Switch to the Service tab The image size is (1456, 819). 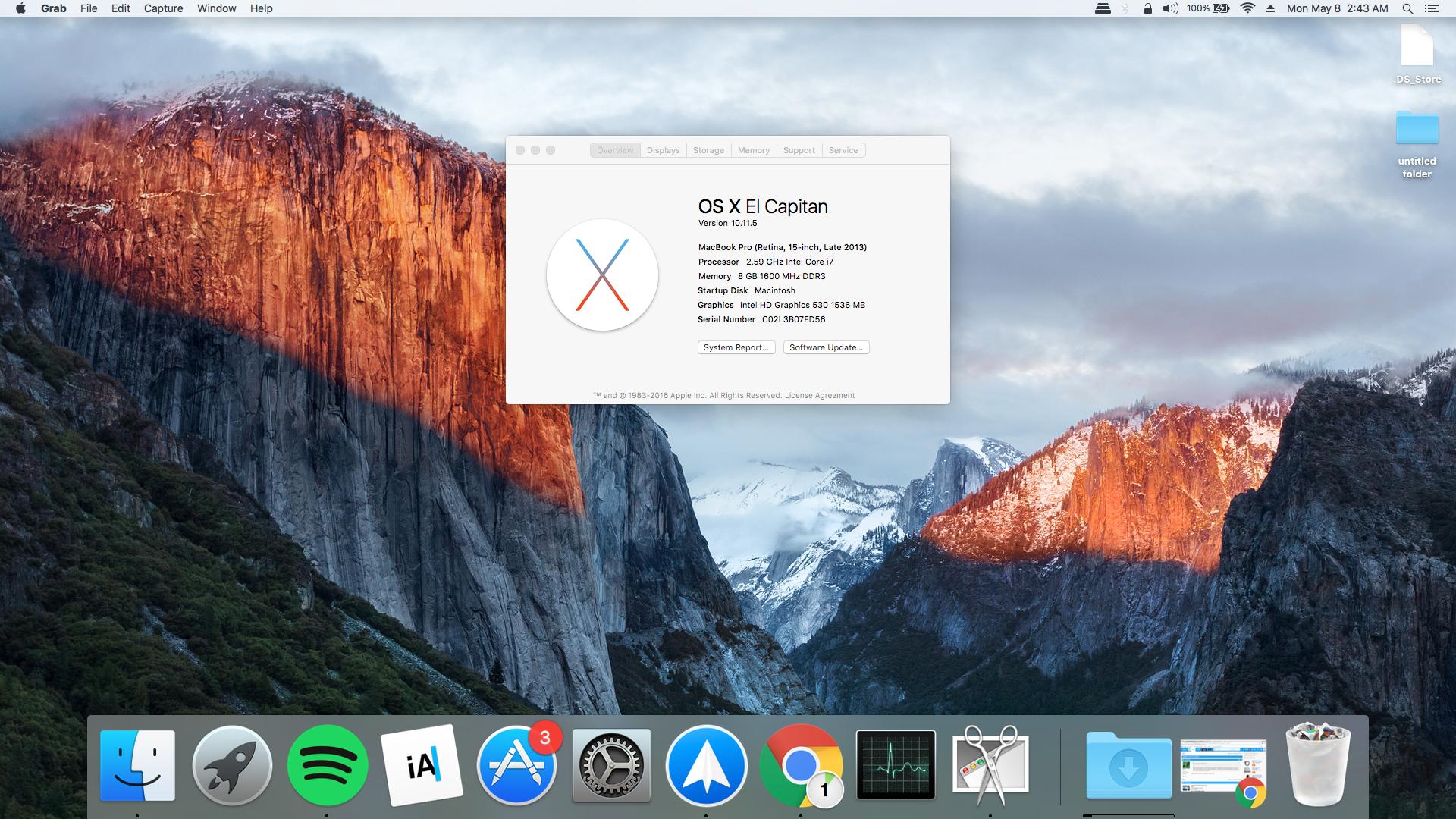coord(843,150)
